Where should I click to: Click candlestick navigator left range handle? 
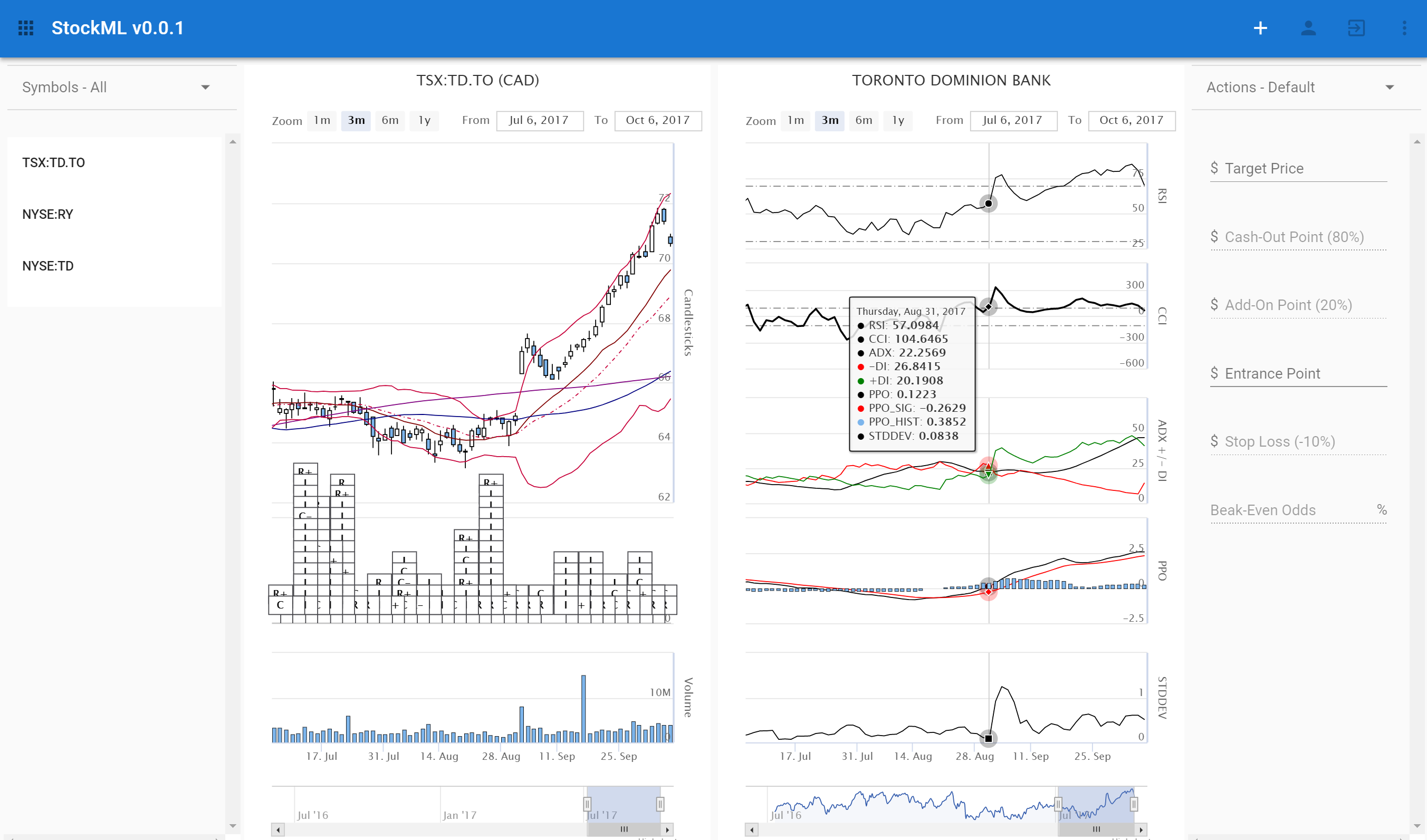(x=587, y=804)
